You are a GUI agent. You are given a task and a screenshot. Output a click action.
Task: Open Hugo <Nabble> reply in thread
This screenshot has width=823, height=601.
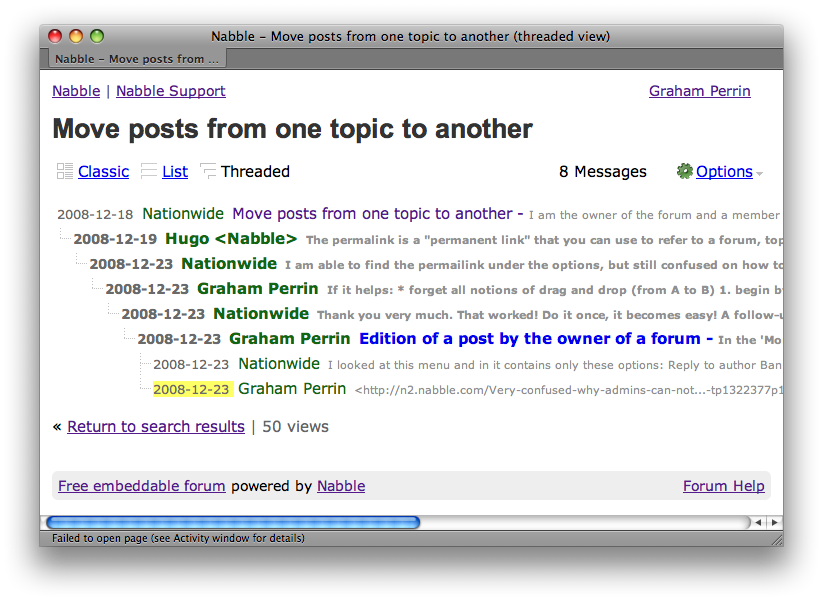pyautogui.click(x=231, y=239)
